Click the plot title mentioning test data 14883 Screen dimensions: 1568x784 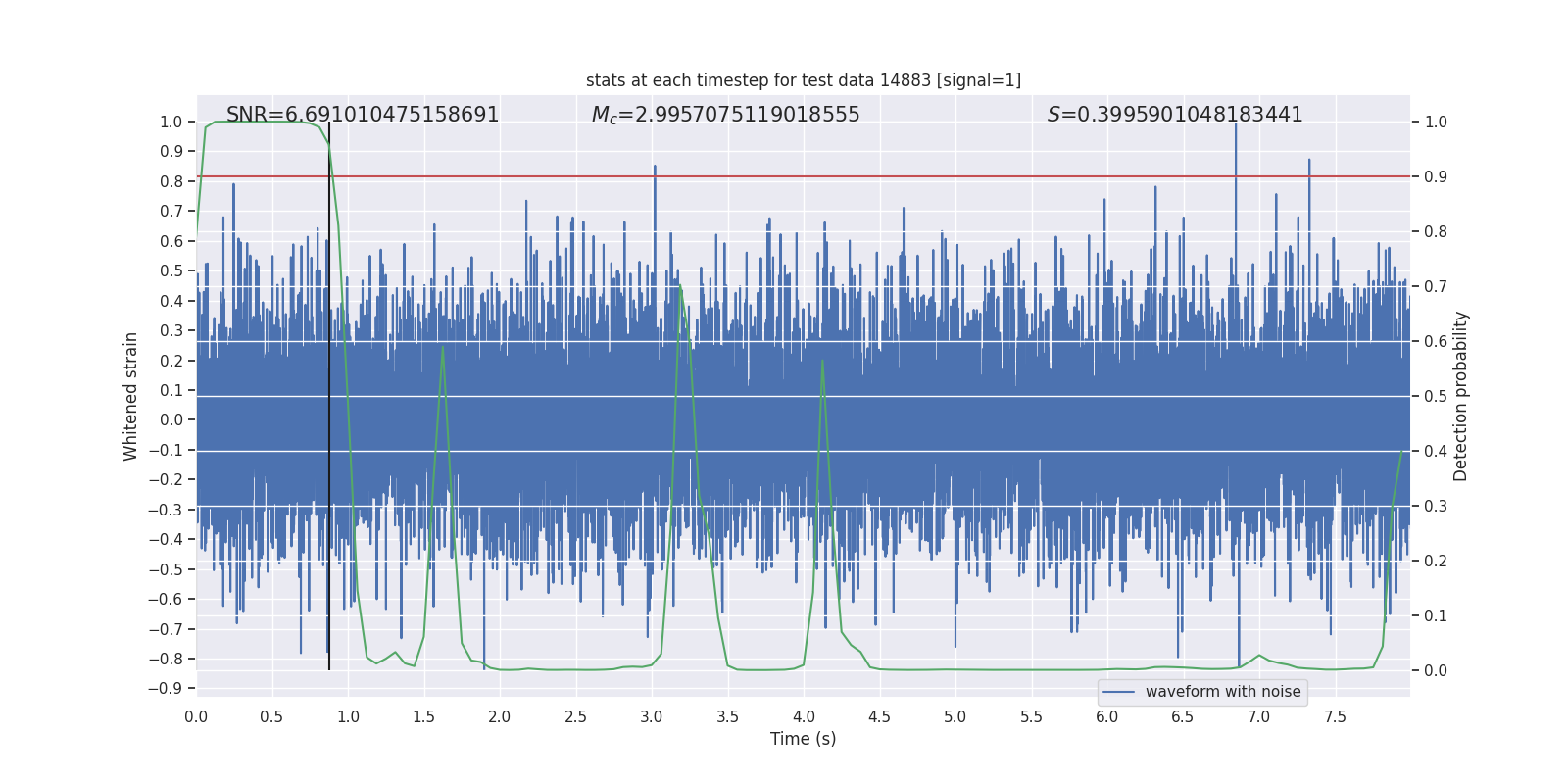[x=803, y=80]
